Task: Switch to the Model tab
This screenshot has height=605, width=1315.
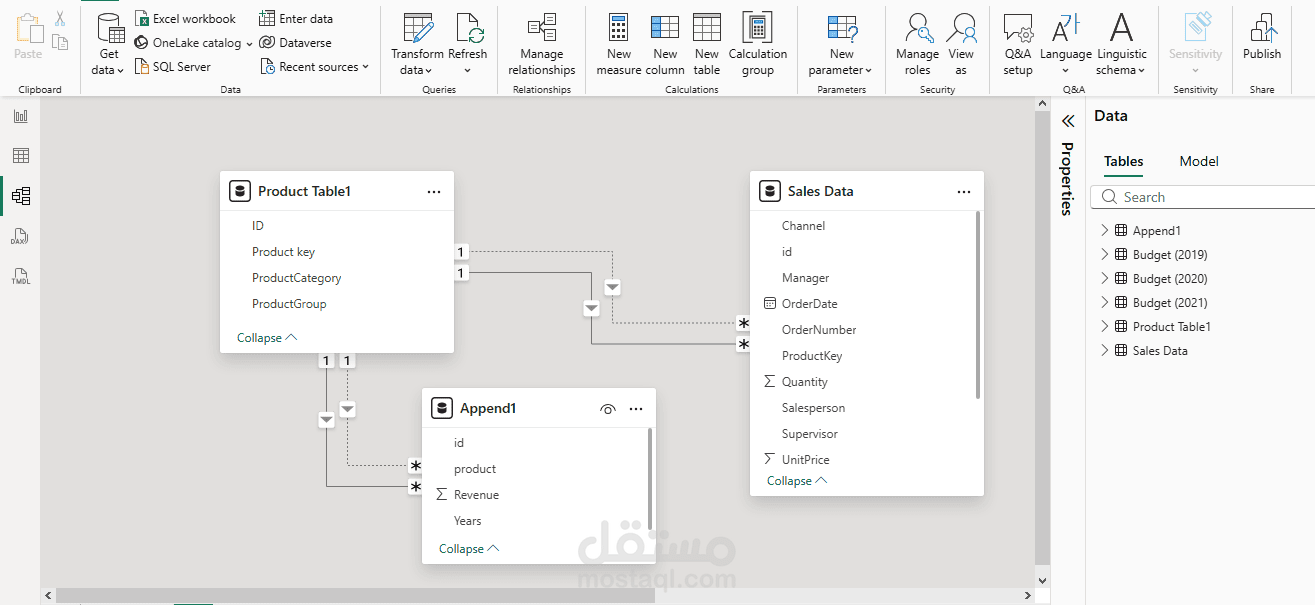Action: point(1199,161)
